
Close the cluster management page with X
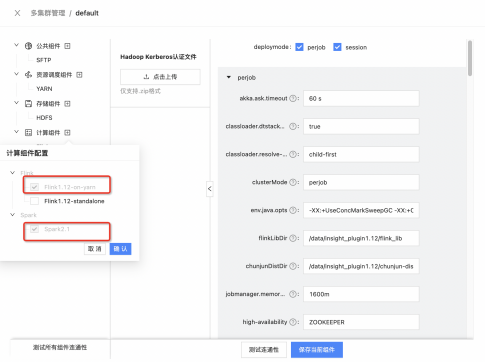pyautogui.click(x=17, y=13)
